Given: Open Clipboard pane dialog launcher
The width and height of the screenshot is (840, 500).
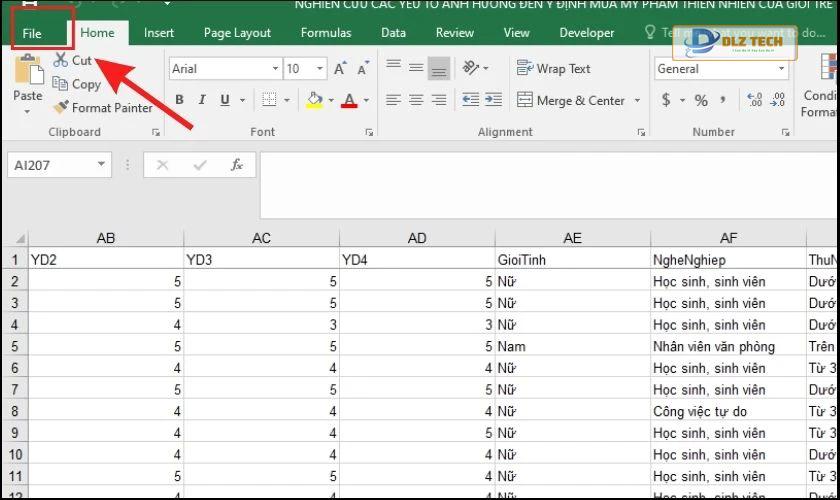Looking at the screenshot, I should click(x=156, y=132).
